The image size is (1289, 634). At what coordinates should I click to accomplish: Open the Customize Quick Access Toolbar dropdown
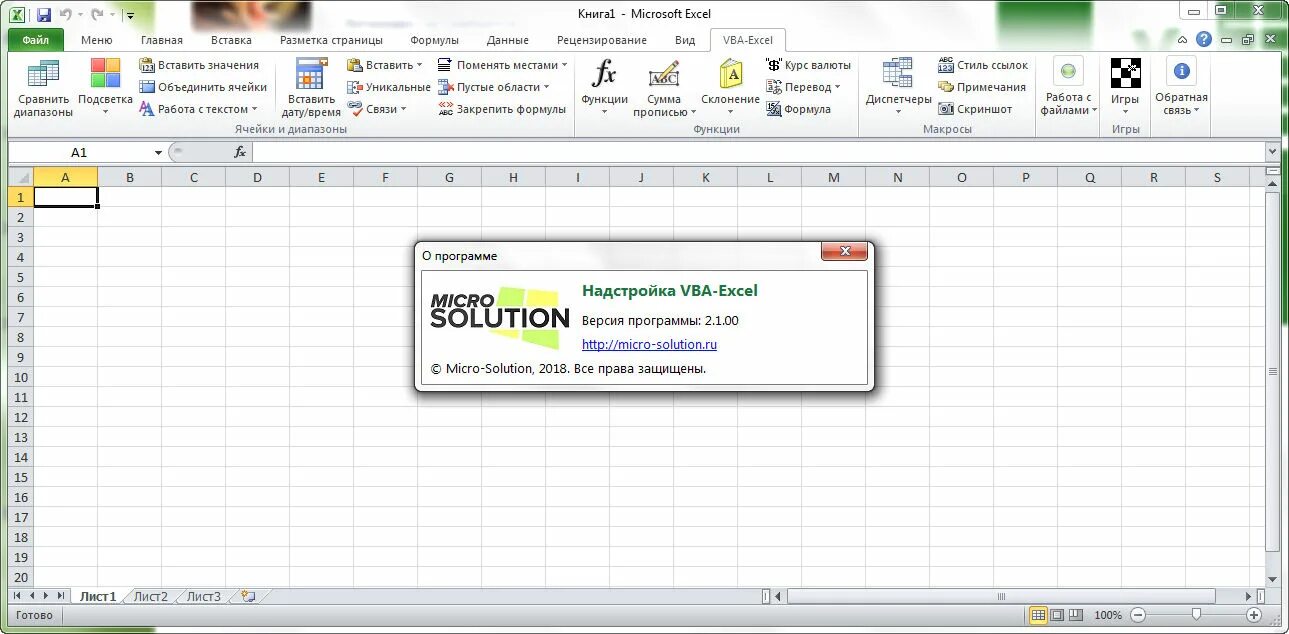[x=130, y=16]
